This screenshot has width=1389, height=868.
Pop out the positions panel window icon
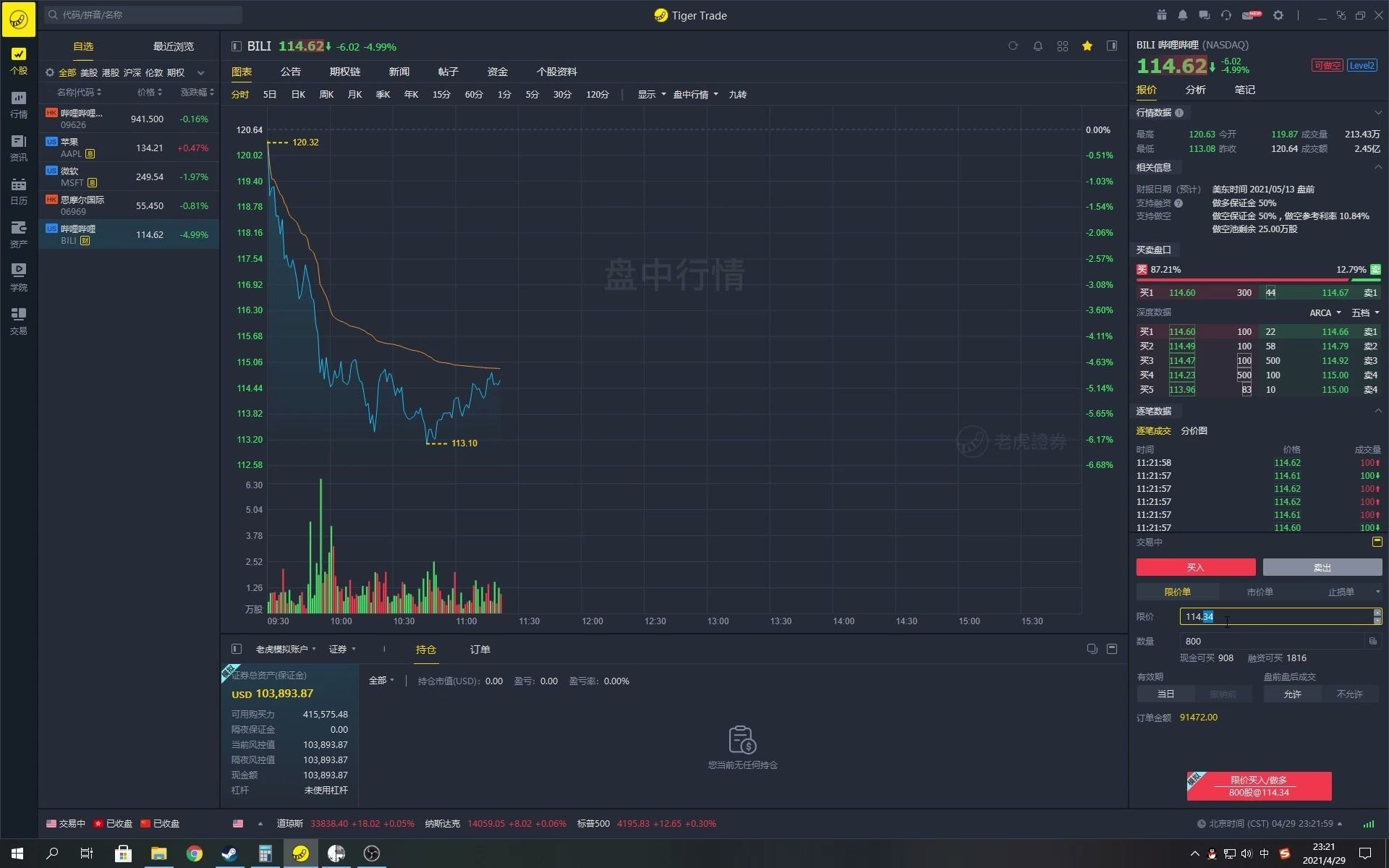[1092, 649]
